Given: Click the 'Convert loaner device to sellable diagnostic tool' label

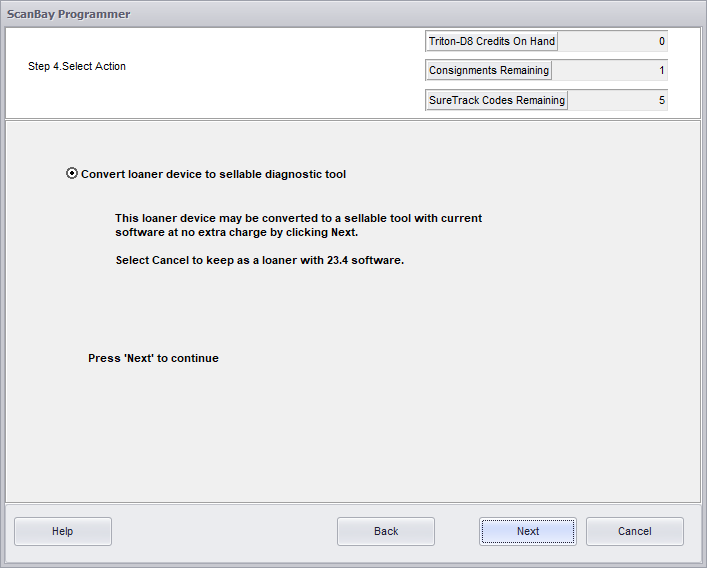Looking at the screenshot, I should click(x=213, y=174).
